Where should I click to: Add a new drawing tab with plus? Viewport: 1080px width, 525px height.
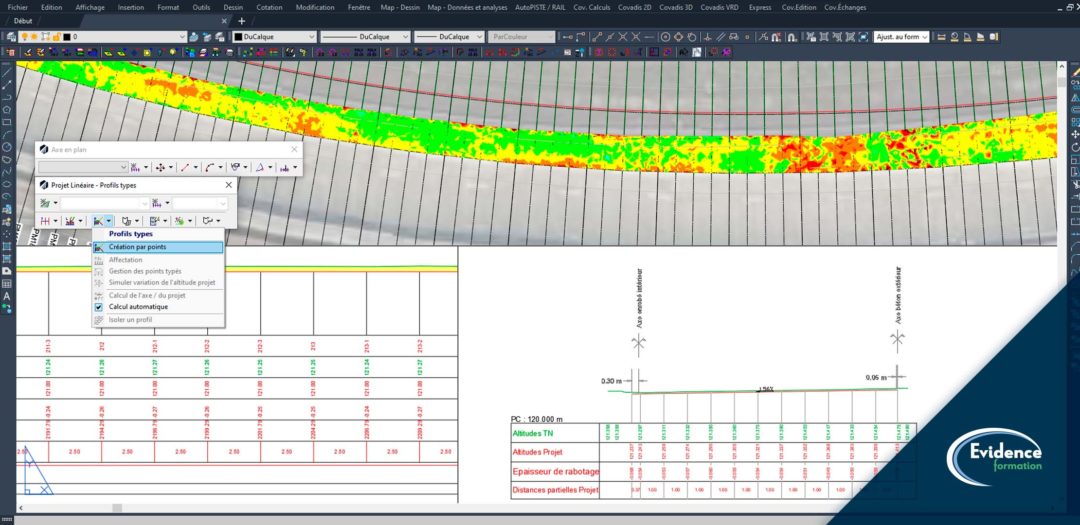(241, 21)
